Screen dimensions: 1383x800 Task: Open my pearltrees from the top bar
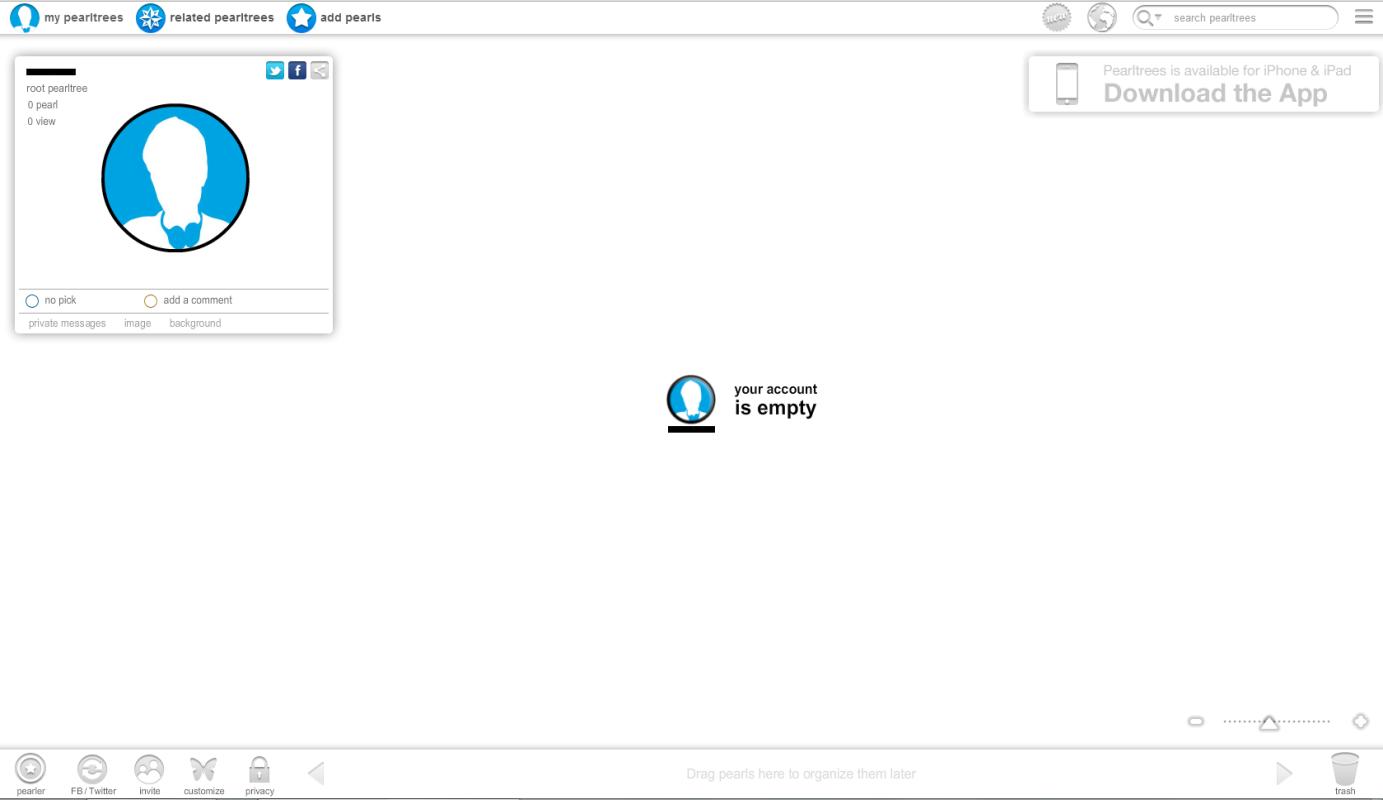click(x=66, y=17)
